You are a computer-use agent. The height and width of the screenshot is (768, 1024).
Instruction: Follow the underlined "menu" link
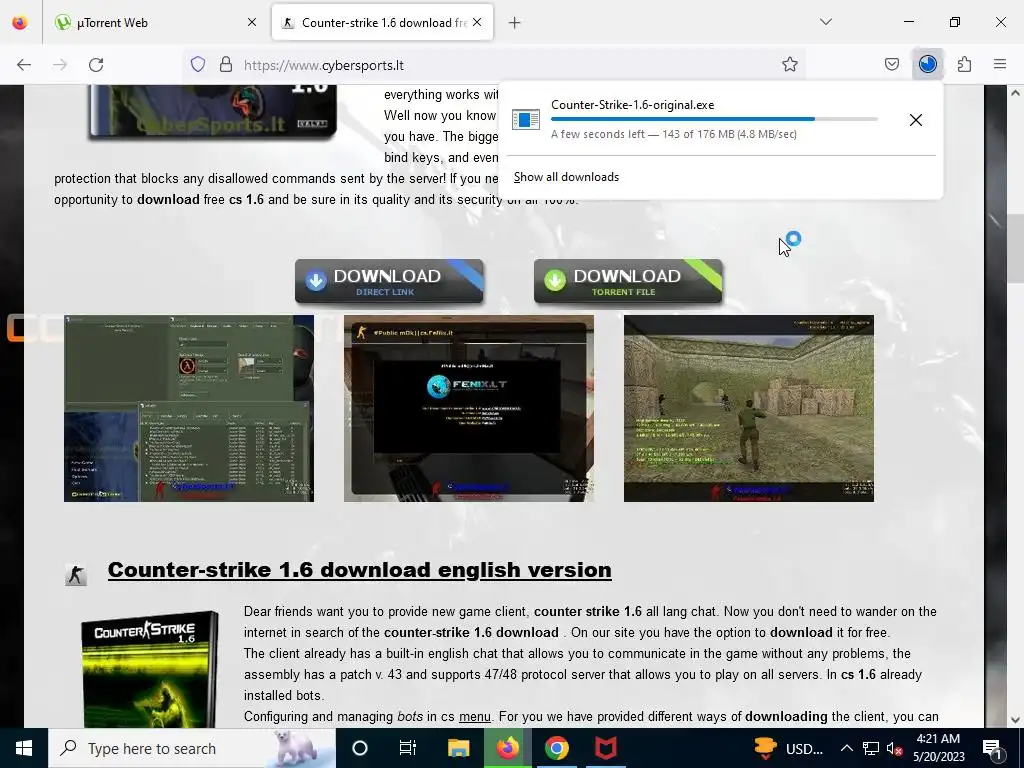tap(475, 716)
